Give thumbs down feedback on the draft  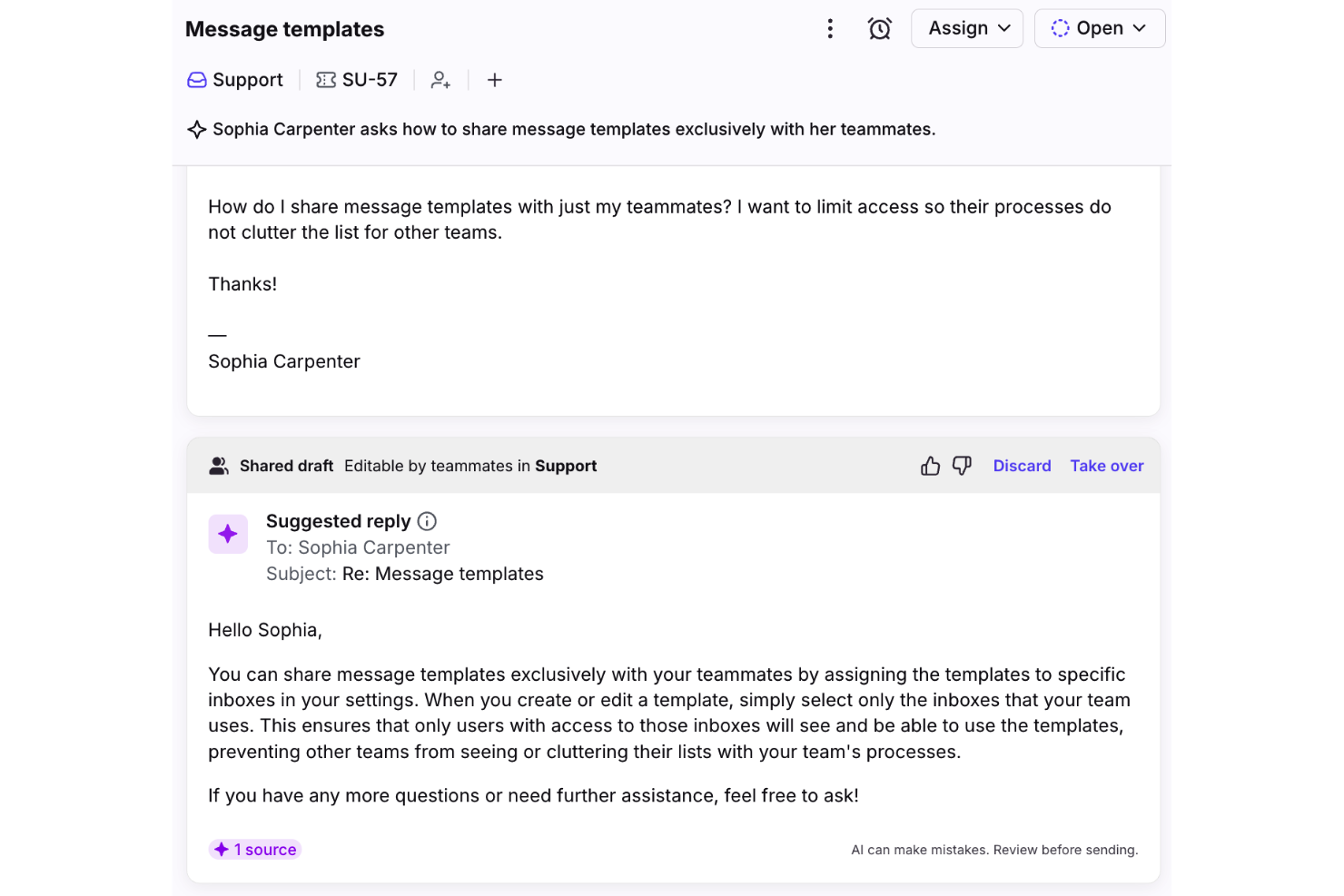(x=962, y=465)
